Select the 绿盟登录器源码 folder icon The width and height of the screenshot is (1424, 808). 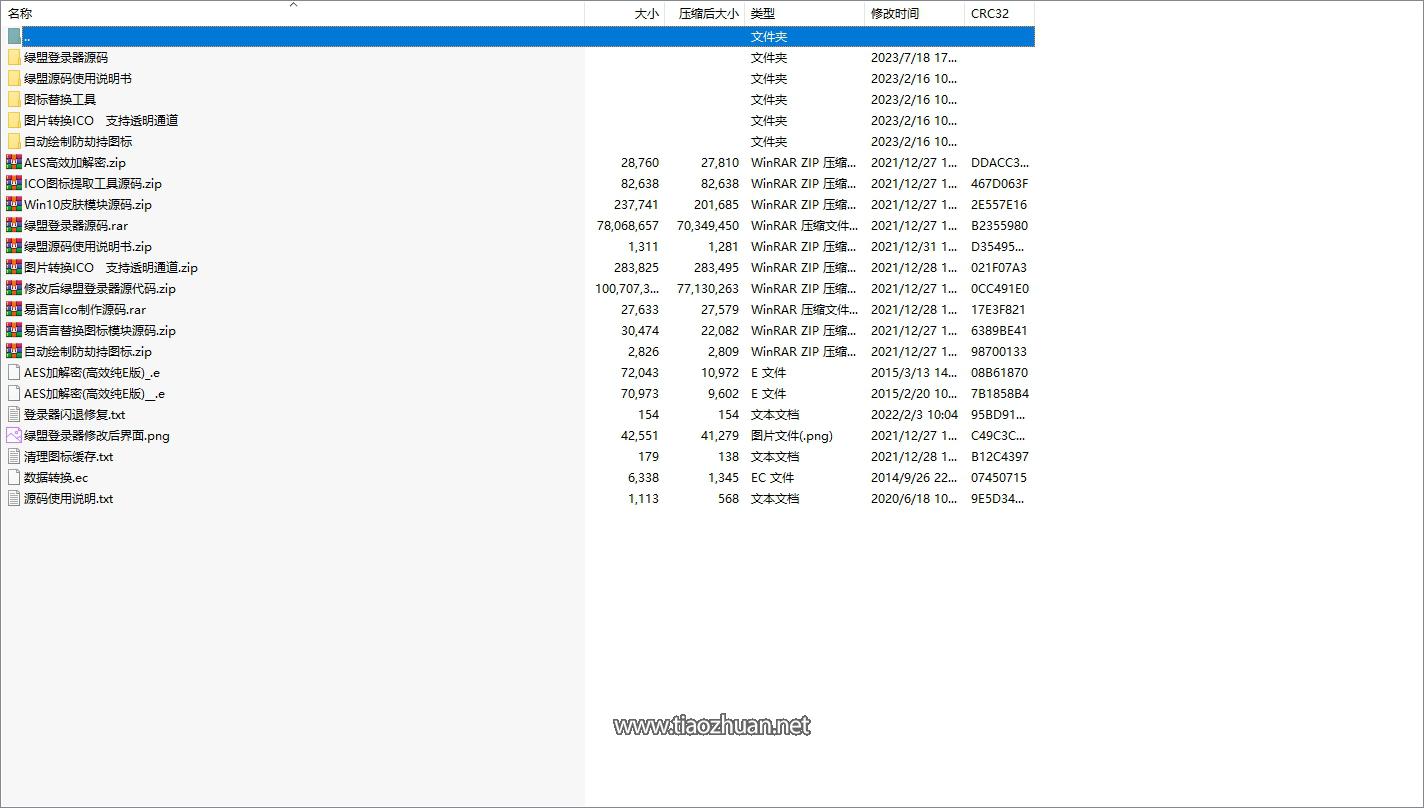pyautogui.click(x=13, y=57)
